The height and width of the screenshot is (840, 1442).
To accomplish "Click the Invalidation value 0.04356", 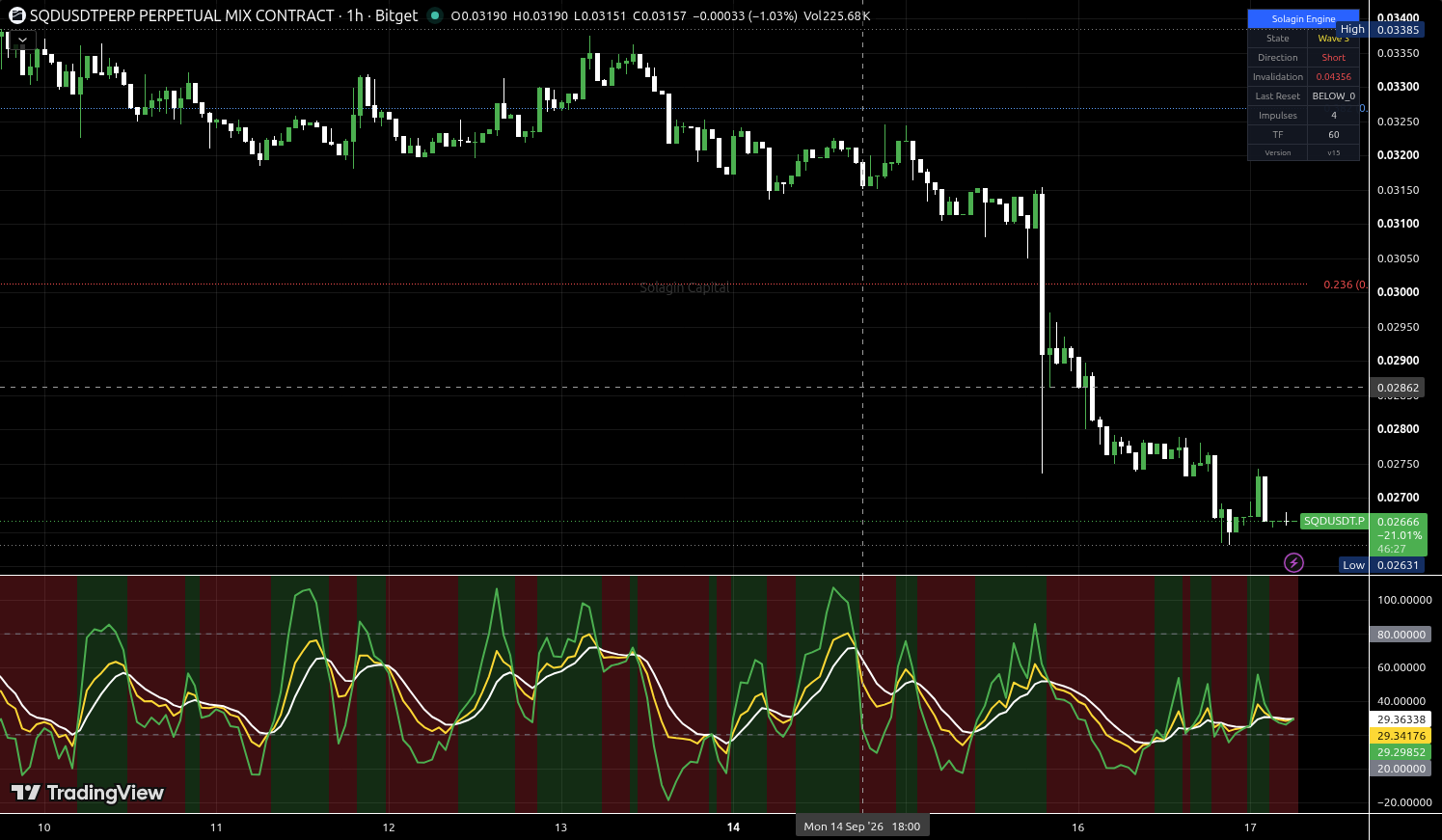I will [x=1333, y=77].
